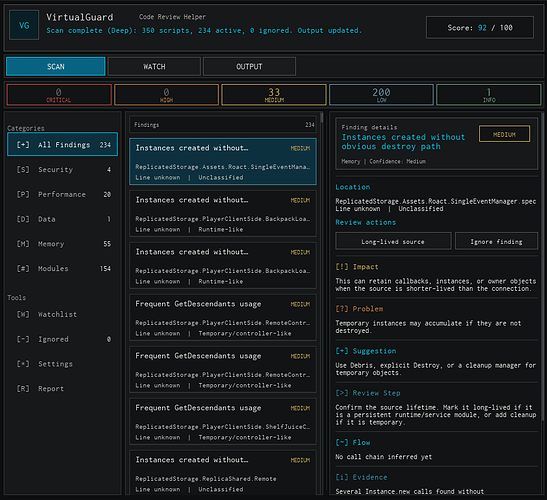The image size is (547, 500).
Task: Open the [*] Settings tool
Action: point(62,364)
